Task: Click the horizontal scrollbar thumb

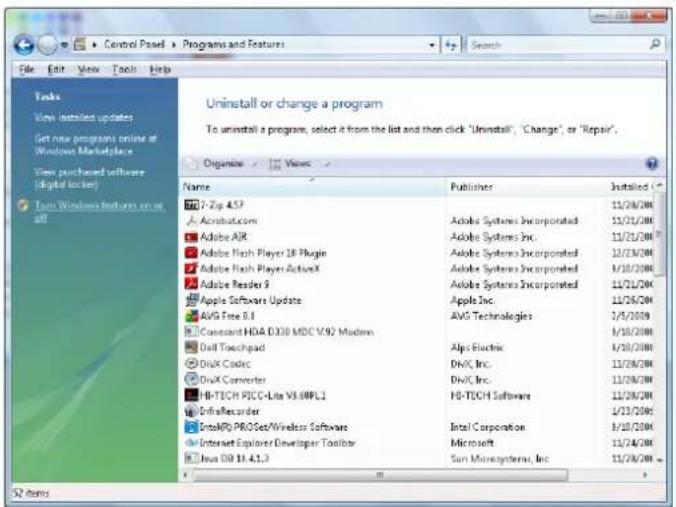Action: point(380,475)
